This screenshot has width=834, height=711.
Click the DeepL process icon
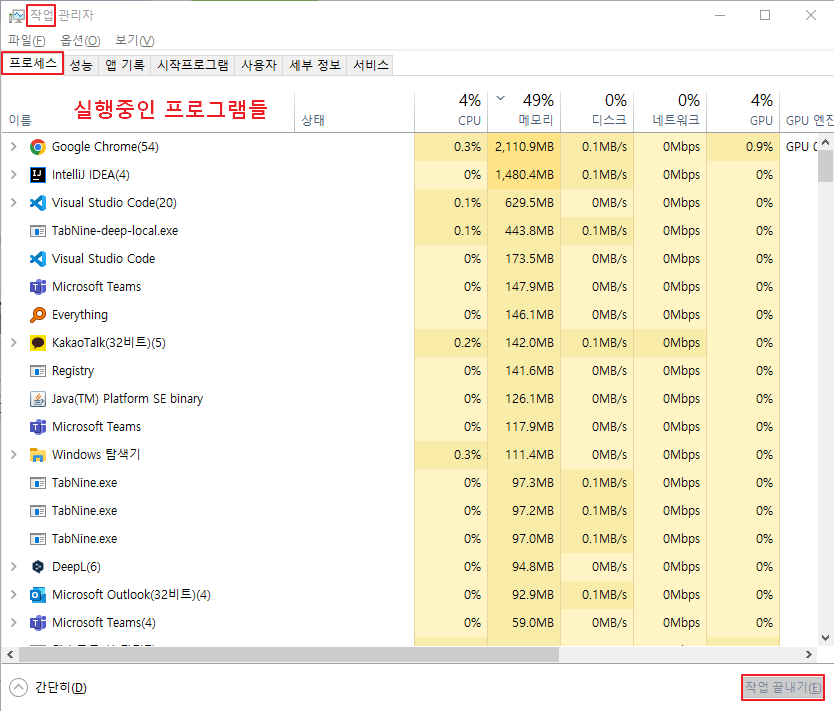(x=38, y=567)
